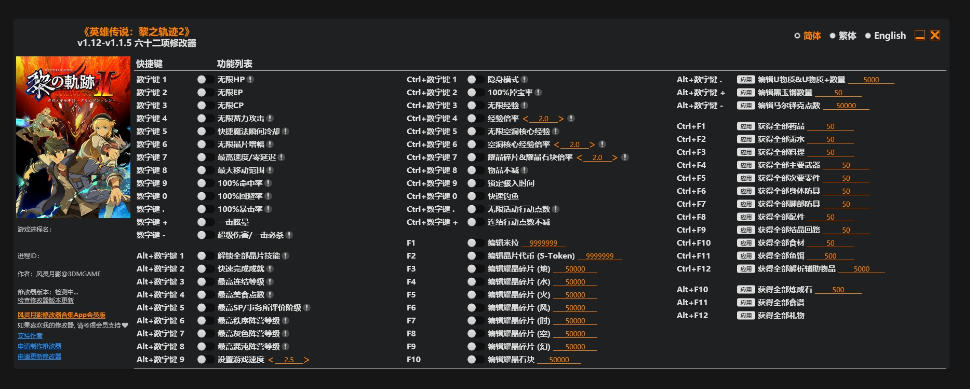
Task: Lower the multiplier with the Ctrl+数字键 4 left arrow
Action: coord(526,119)
